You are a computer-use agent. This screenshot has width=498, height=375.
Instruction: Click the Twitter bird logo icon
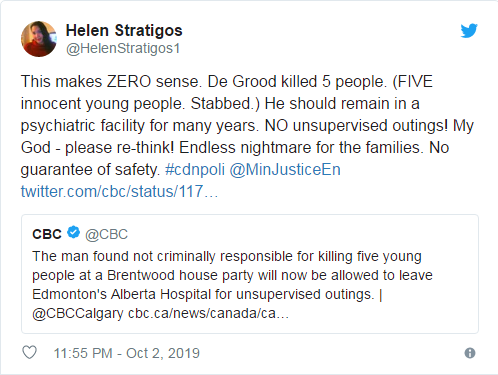pos(469,31)
